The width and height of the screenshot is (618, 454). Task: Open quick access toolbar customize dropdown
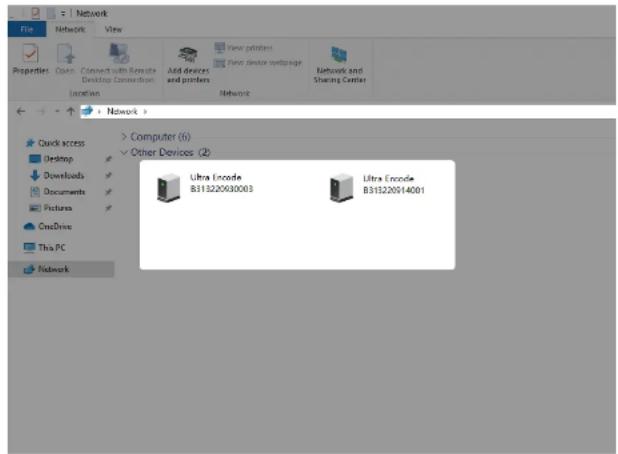click(63, 13)
